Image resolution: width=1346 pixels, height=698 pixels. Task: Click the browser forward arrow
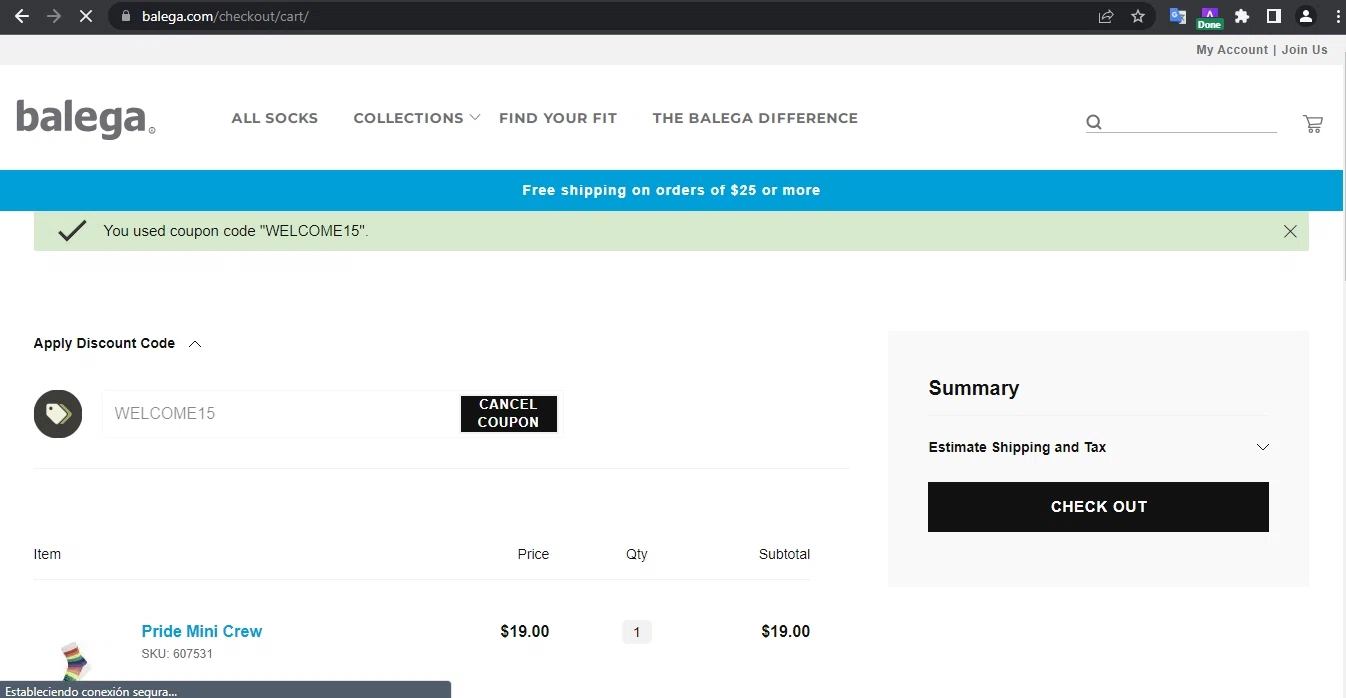(54, 16)
